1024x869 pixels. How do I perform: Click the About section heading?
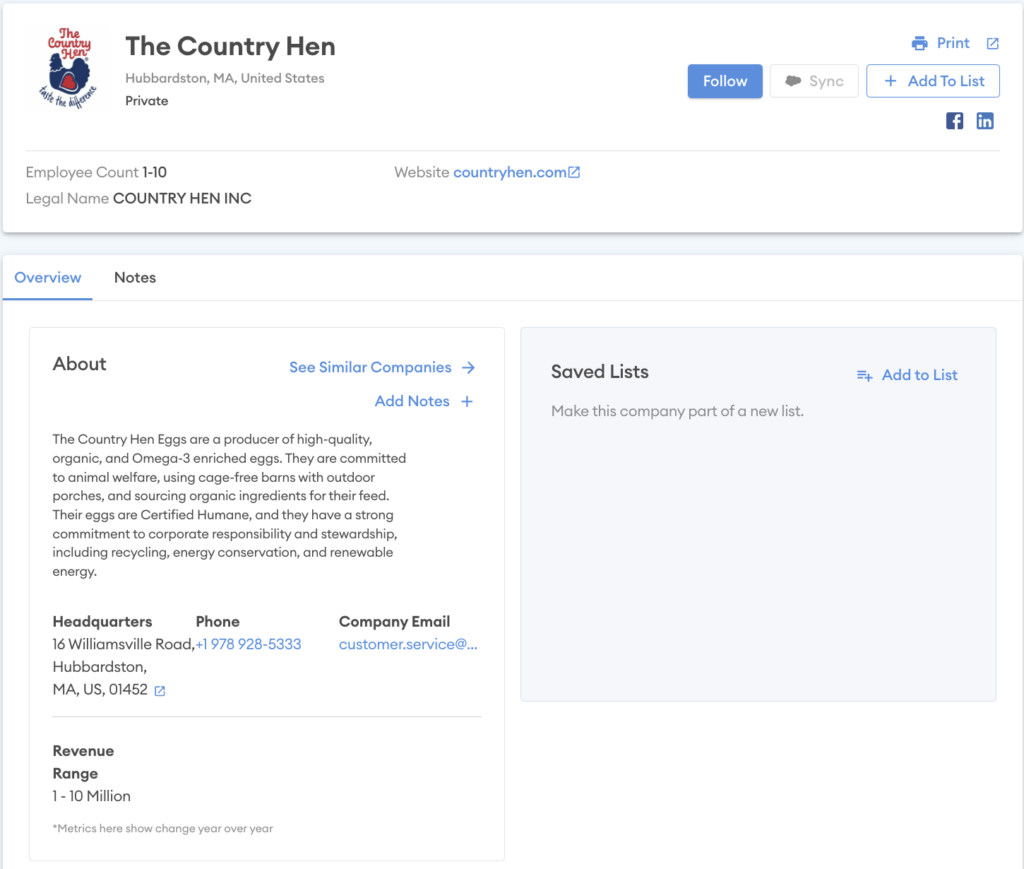[79, 364]
